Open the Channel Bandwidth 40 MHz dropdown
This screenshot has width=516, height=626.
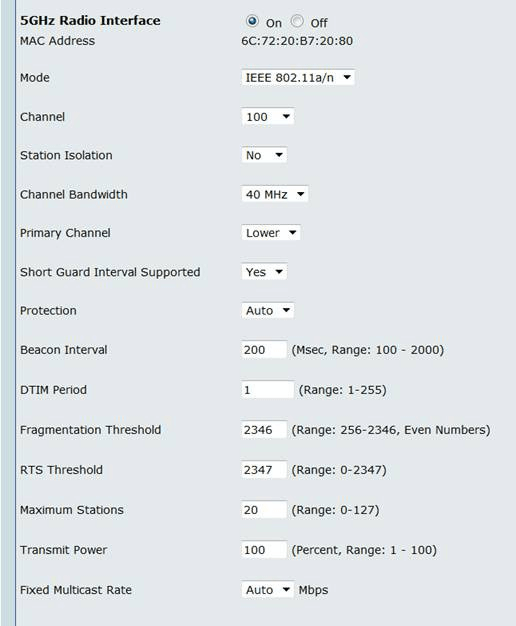[275, 194]
